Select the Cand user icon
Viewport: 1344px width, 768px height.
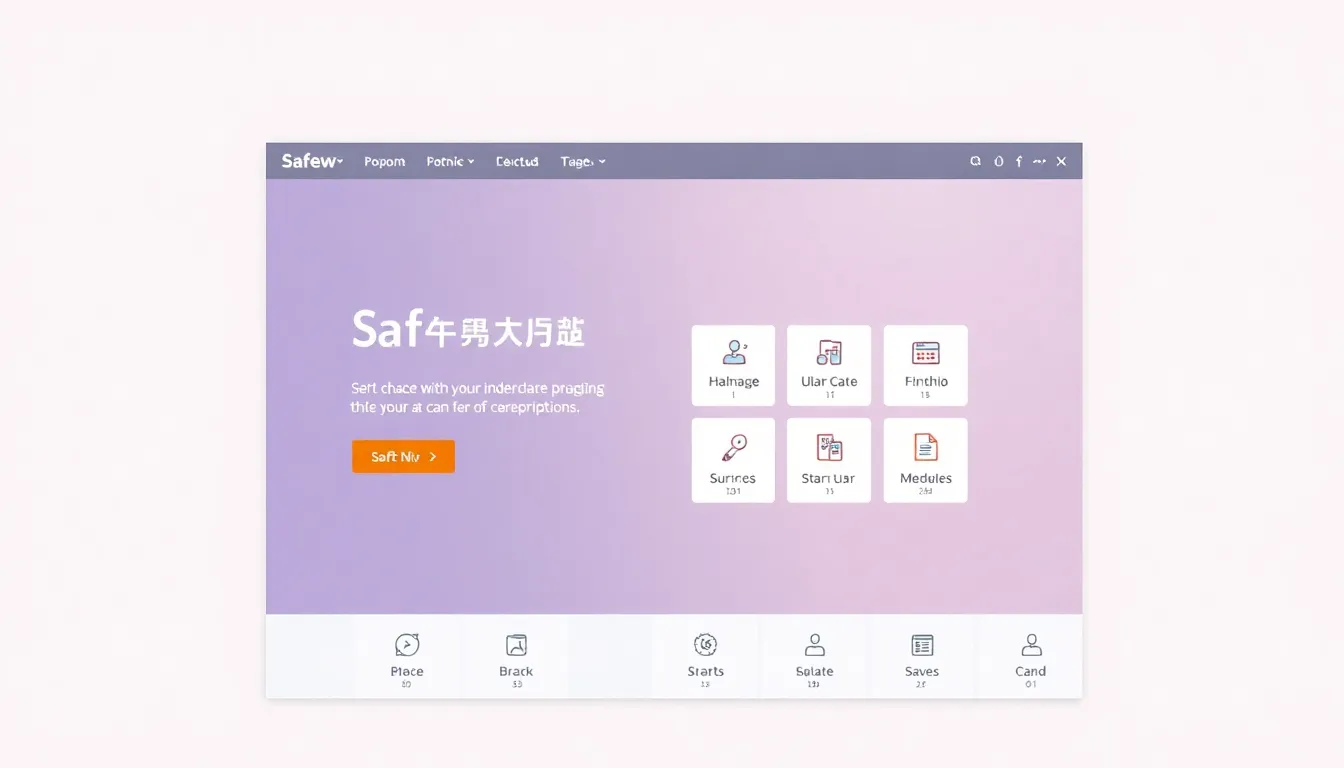(1031, 645)
